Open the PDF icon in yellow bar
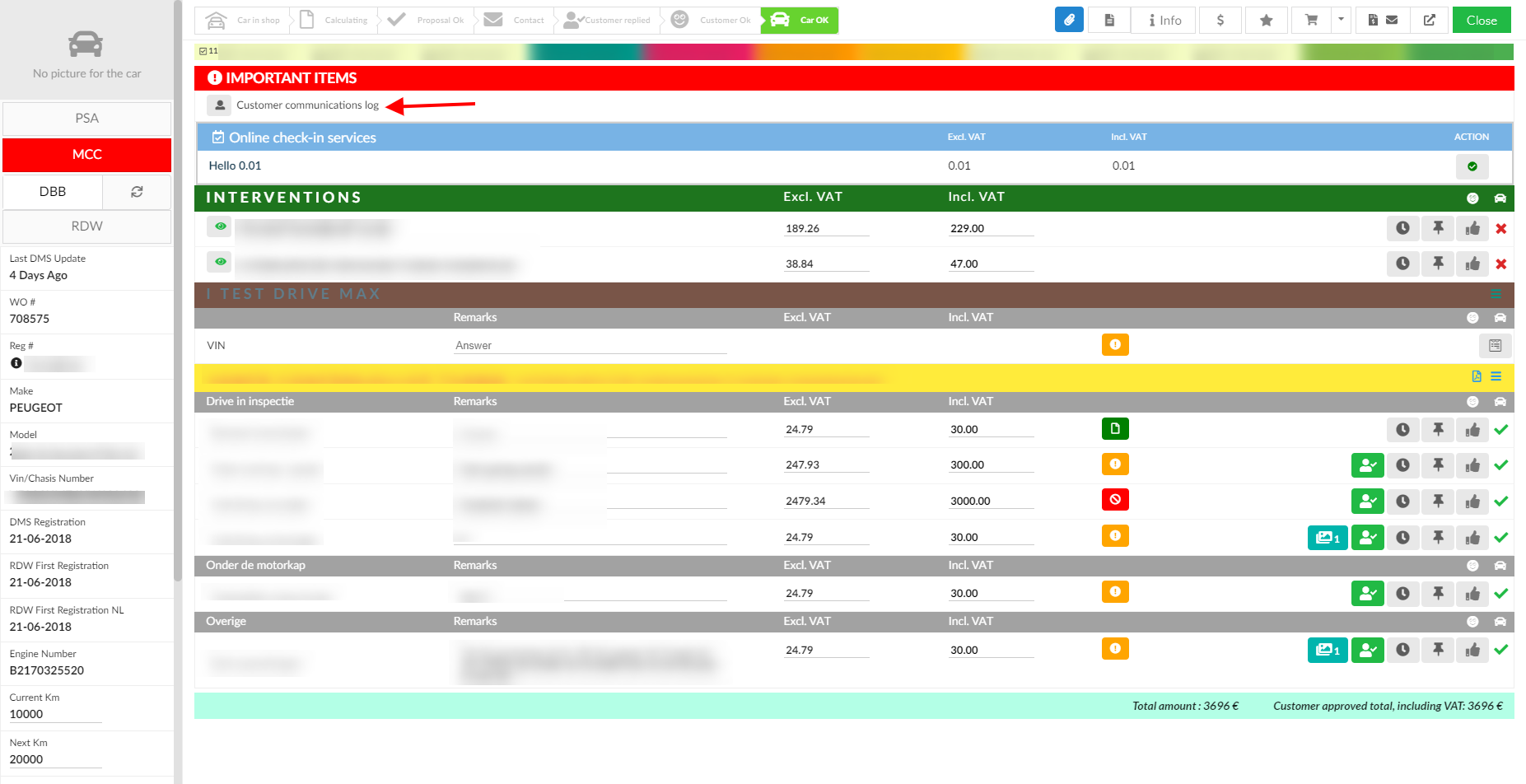 1476,376
